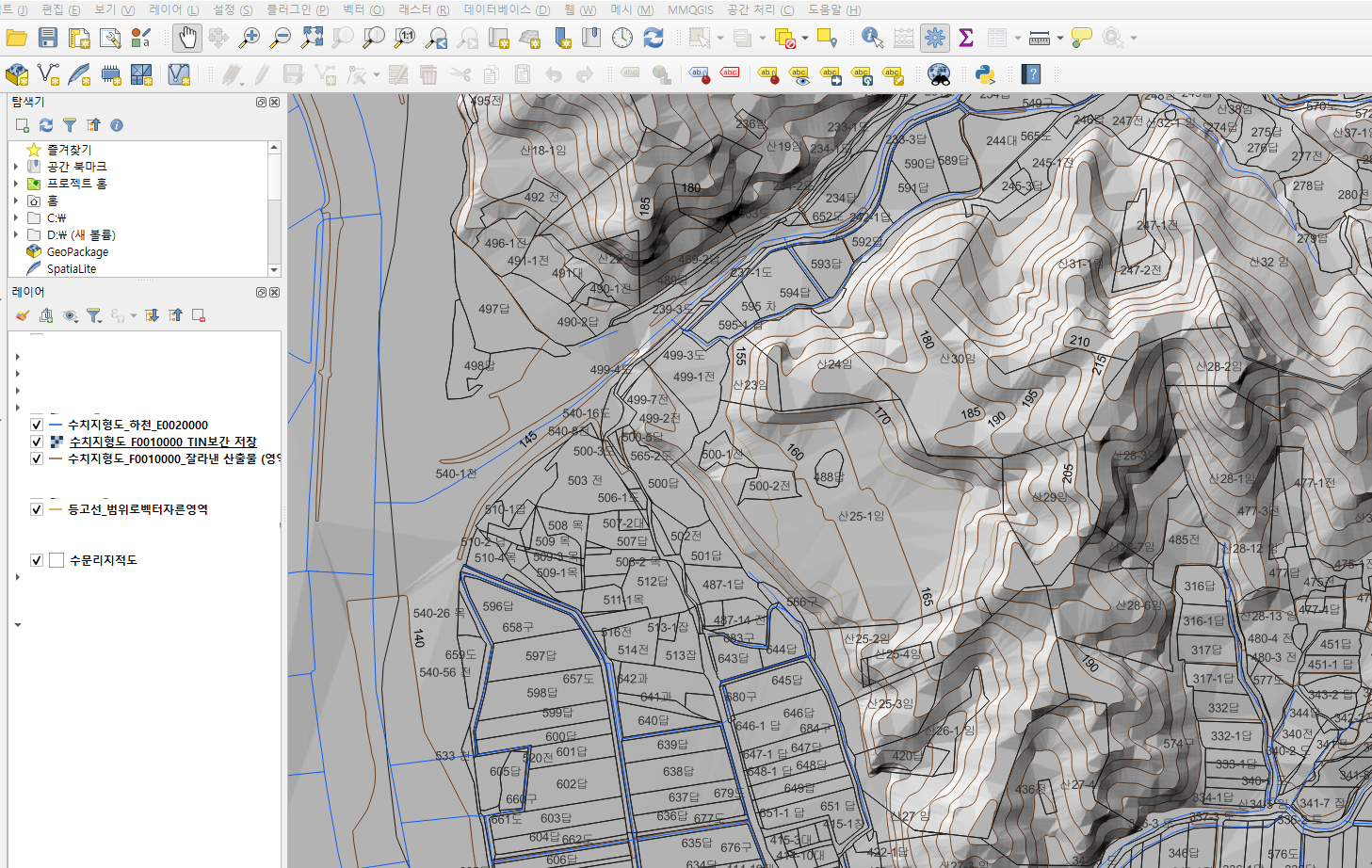Click New Mesh Layer icon
The height and width of the screenshot is (868, 1372).
[x=141, y=74]
